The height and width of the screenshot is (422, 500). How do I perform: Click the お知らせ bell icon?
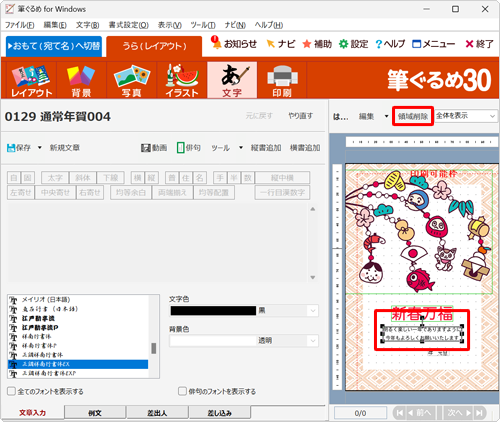(x=216, y=43)
